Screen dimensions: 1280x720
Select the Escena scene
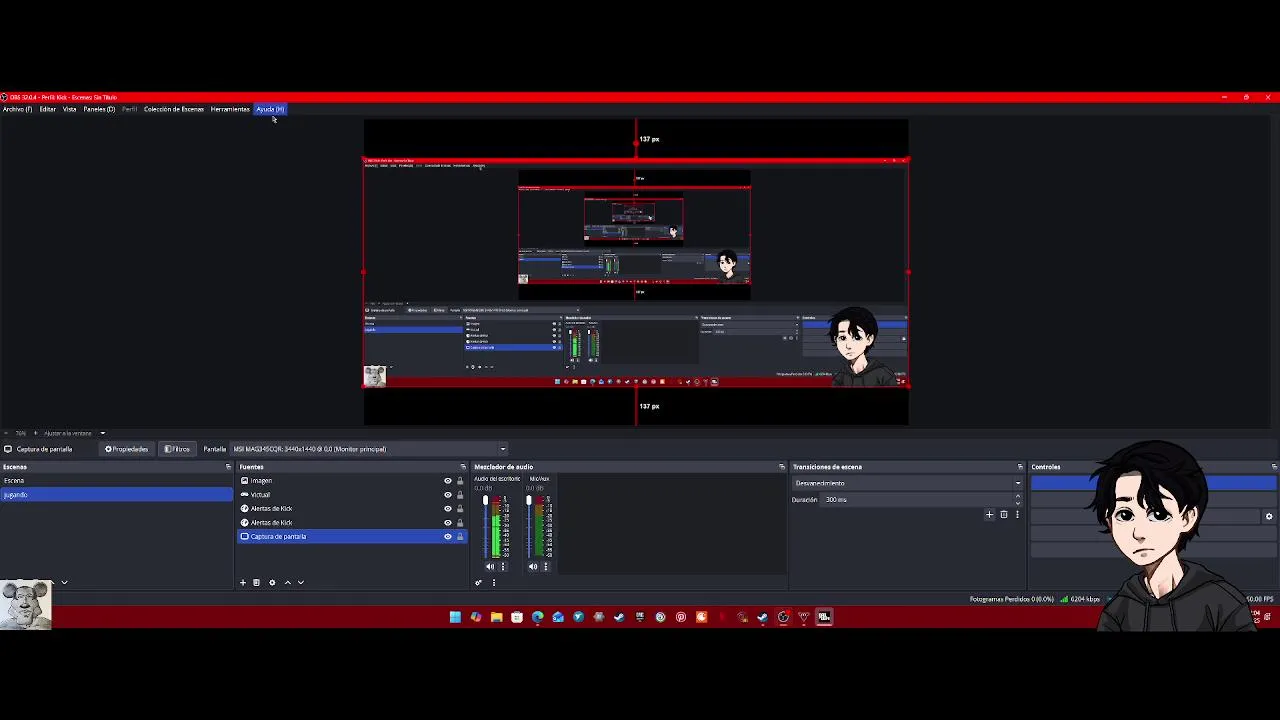(x=116, y=481)
